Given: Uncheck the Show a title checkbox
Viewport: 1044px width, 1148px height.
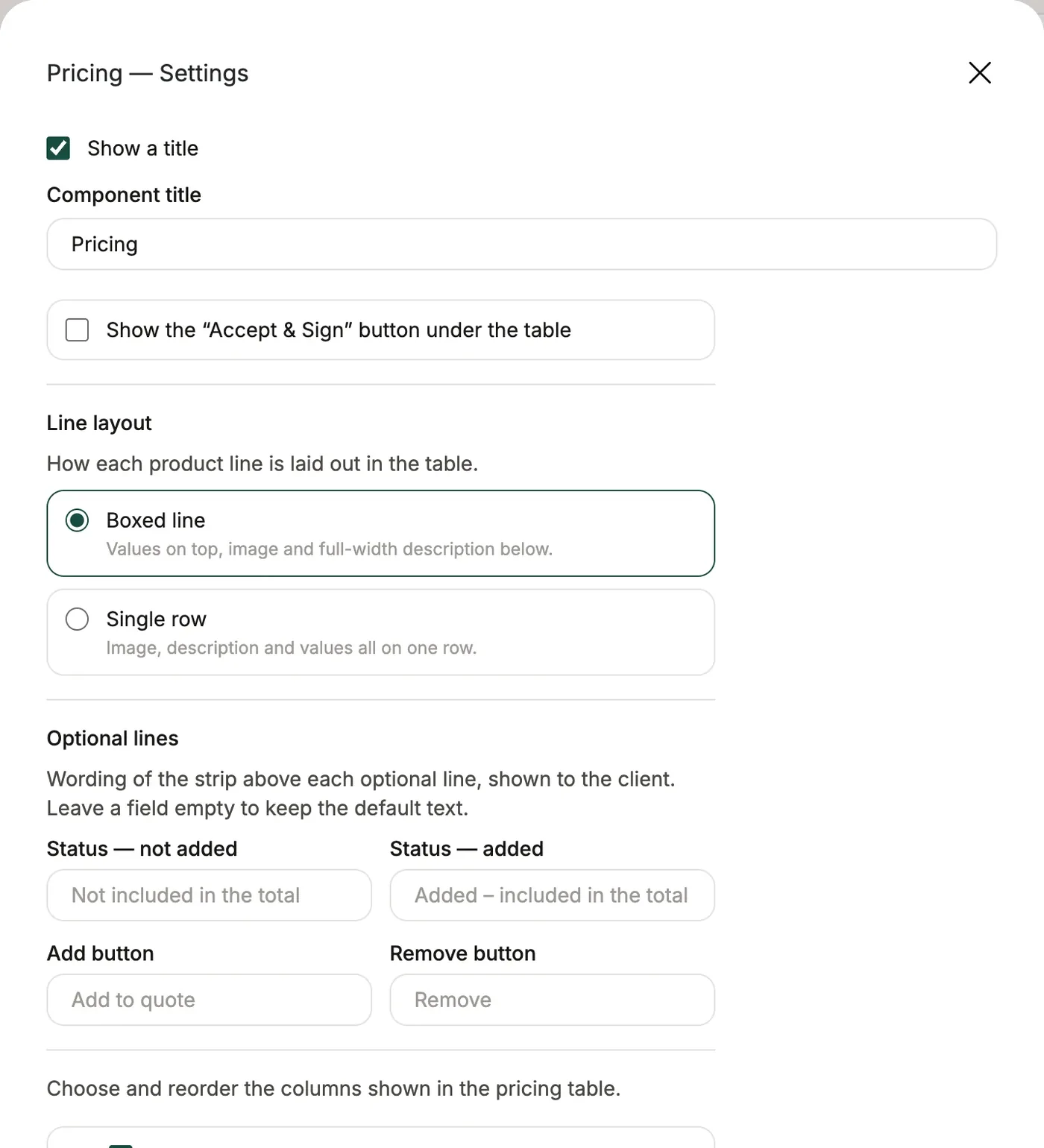Looking at the screenshot, I should click(x=58, y=148).
